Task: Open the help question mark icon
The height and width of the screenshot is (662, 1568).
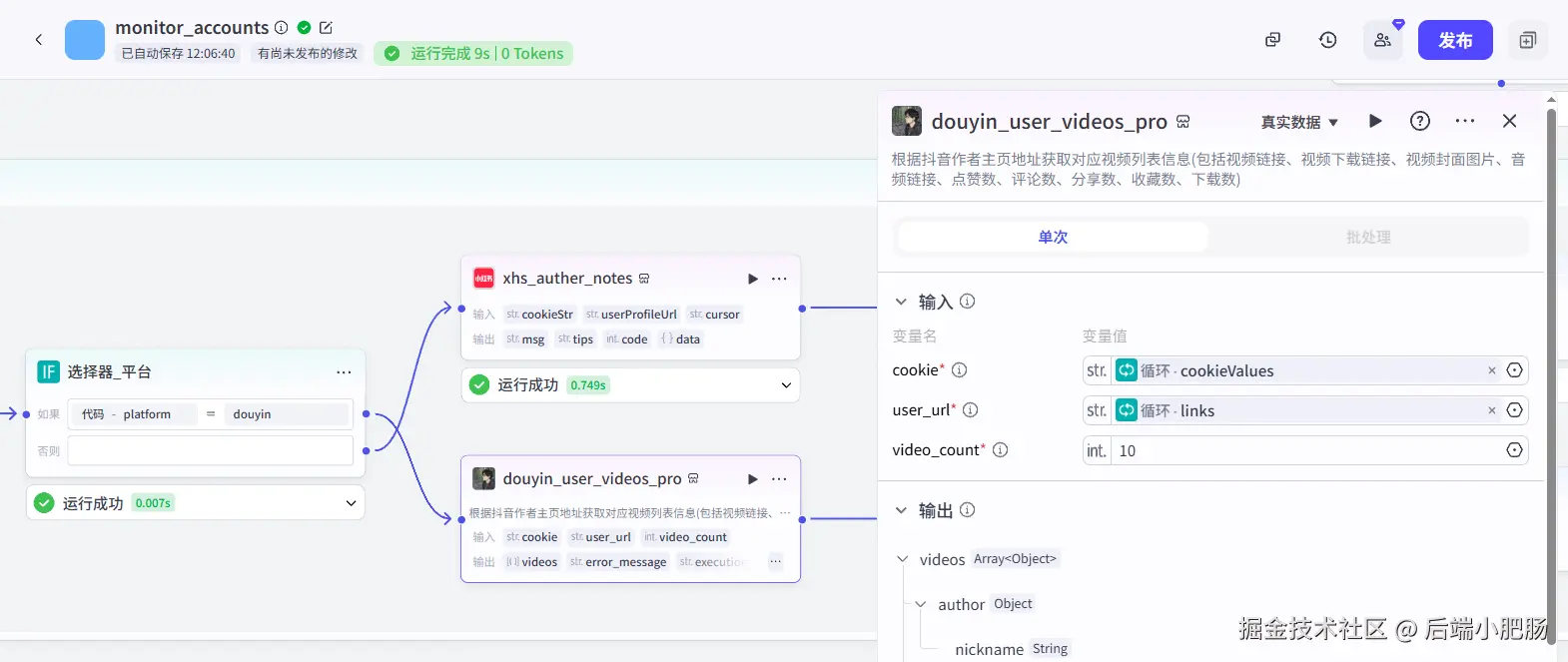Action: coord(1419,121)
